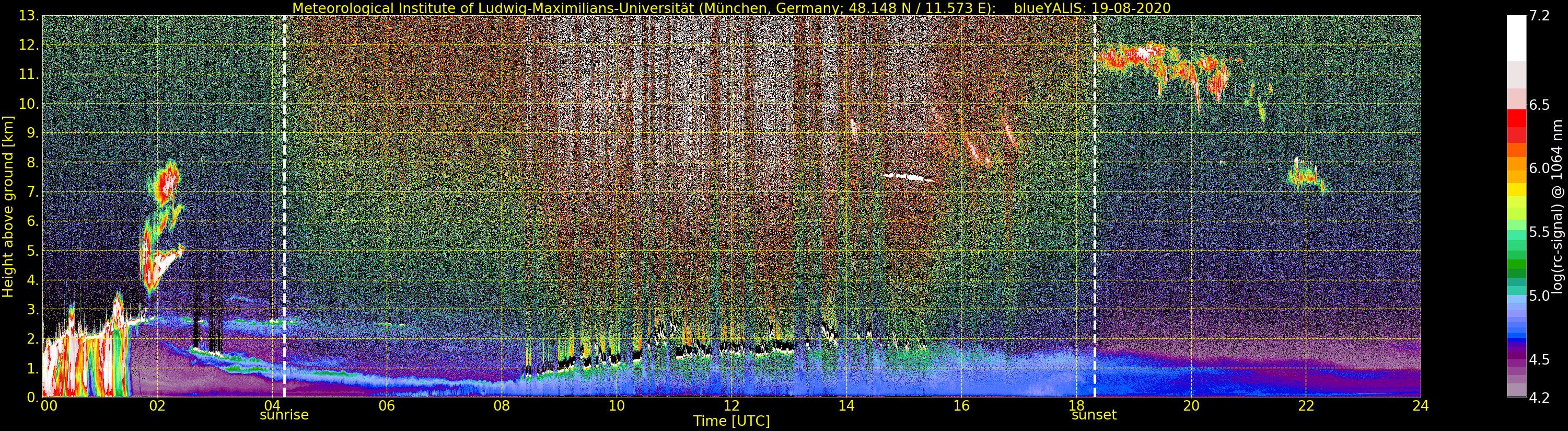Click the '4.5' colorbar tick label
Screen dimensions: 1568x431
click(1539, 360)
